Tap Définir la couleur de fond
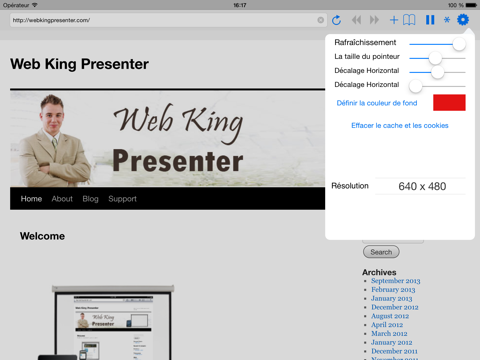Viewport: 480px width, 360px height. click(x=377, y=103)
